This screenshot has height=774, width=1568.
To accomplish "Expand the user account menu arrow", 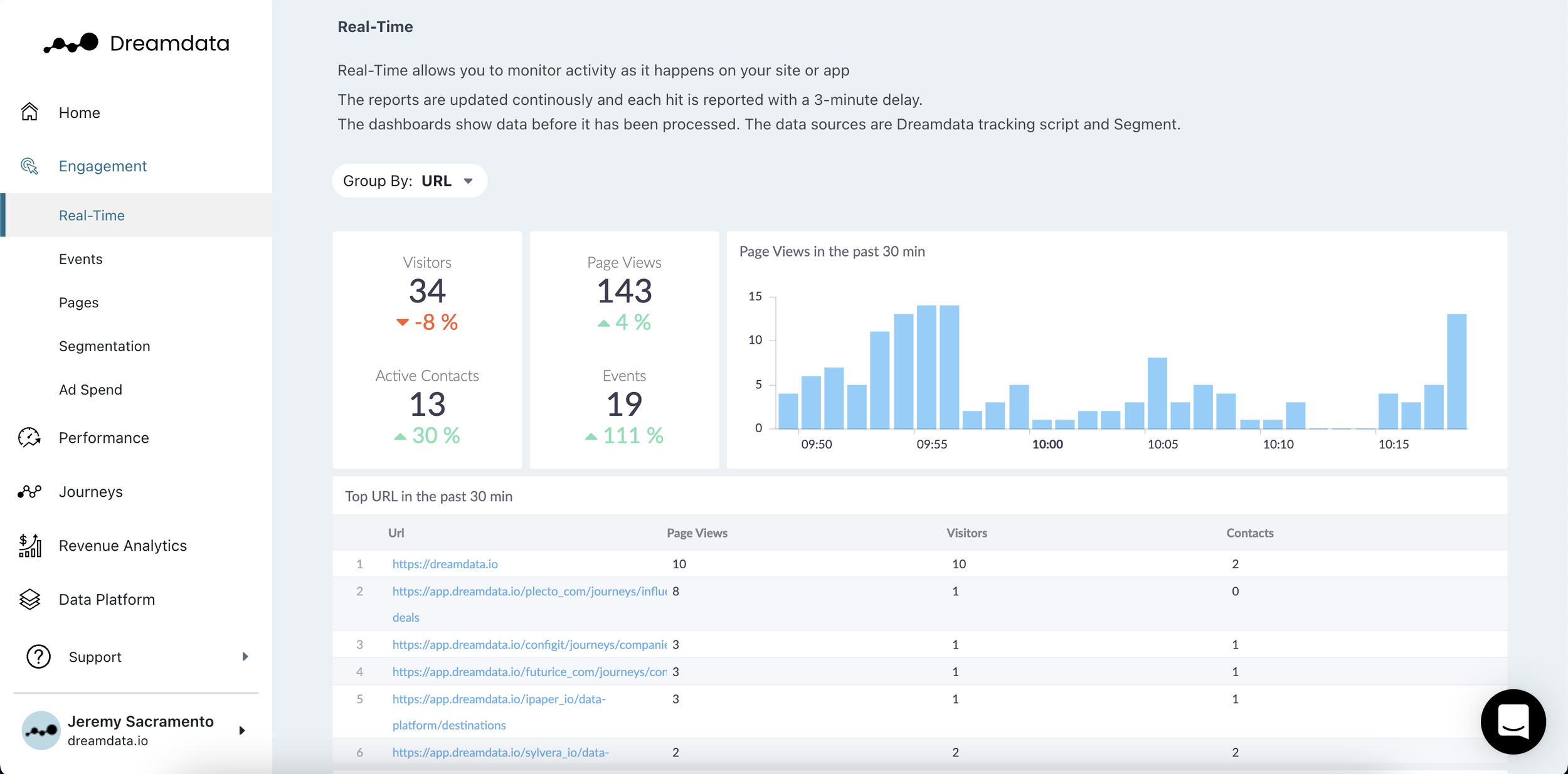I will click(242, 730).
